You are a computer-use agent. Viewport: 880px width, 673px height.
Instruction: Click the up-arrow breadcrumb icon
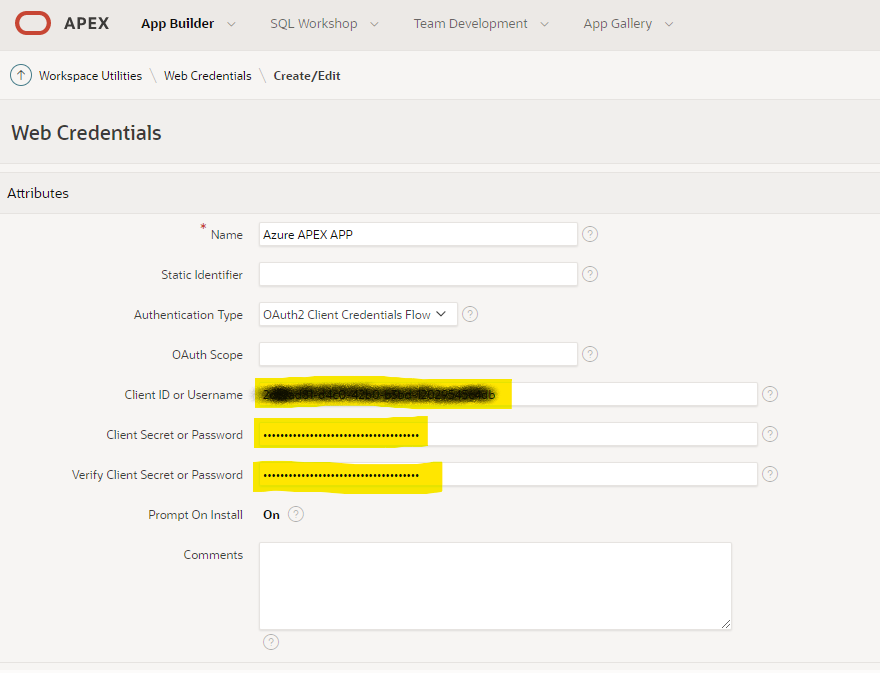20,75
